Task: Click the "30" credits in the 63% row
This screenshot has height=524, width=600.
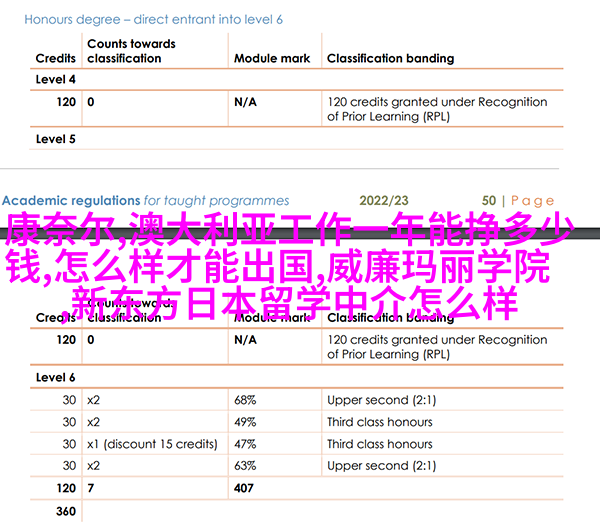Action: pos(69,466)
